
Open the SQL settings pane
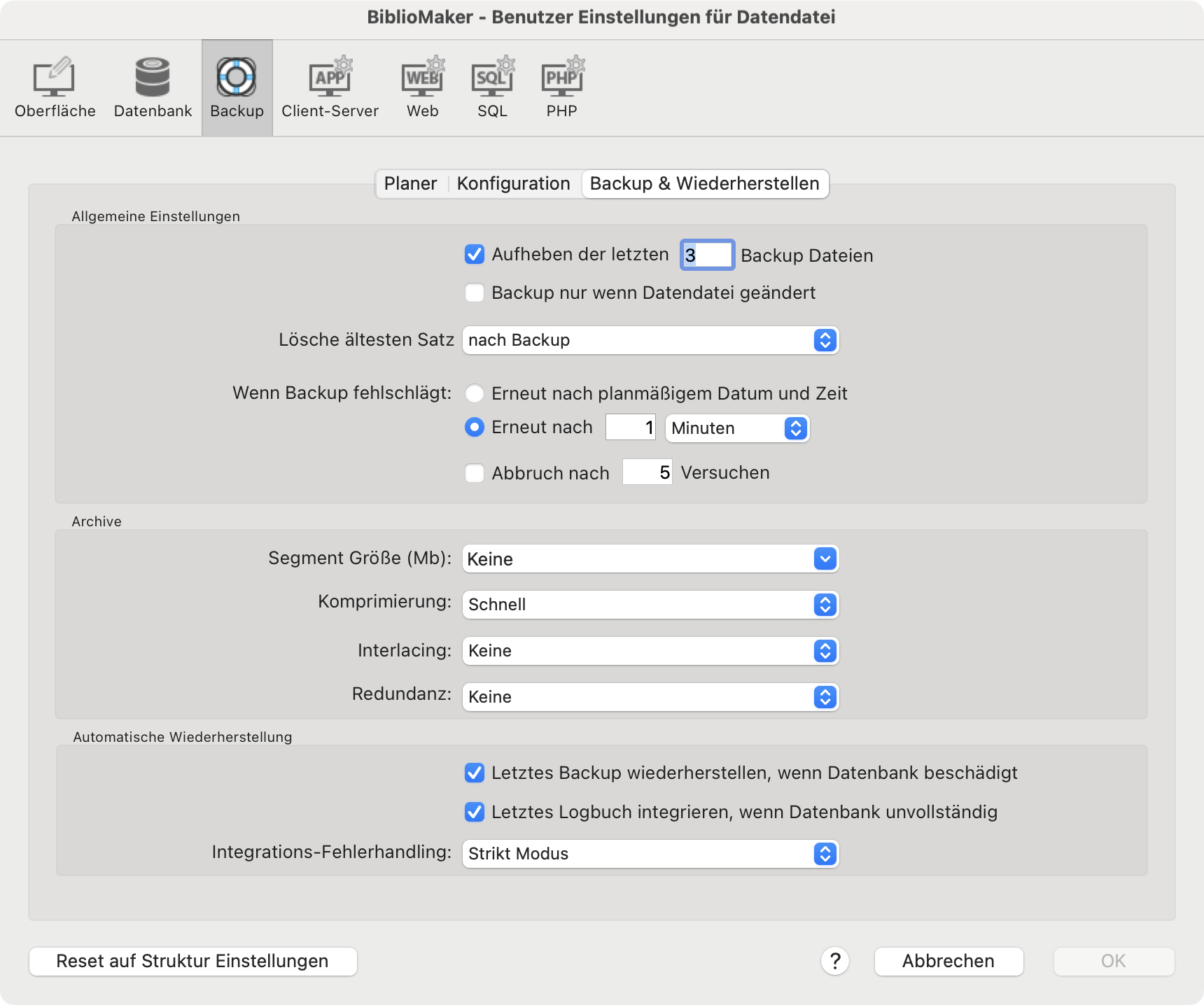493,87
